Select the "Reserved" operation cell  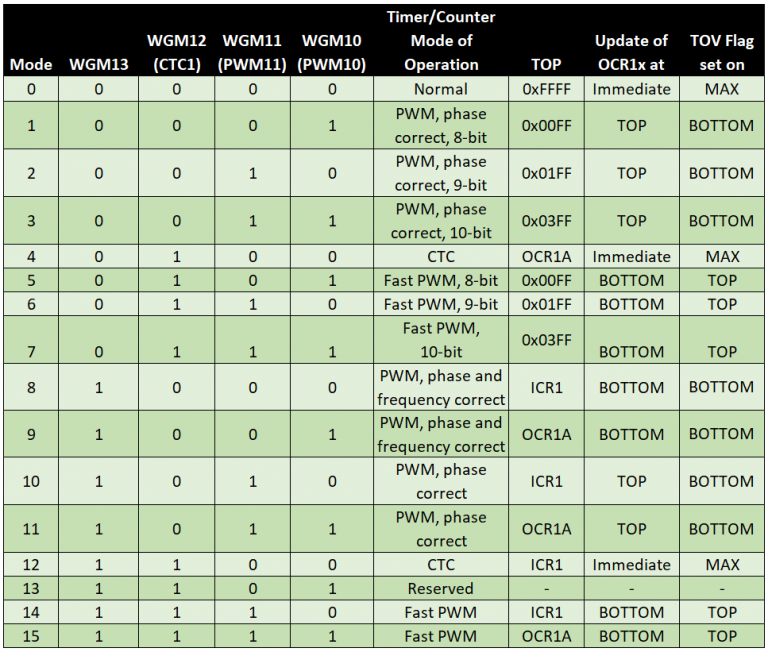[441, 589]
